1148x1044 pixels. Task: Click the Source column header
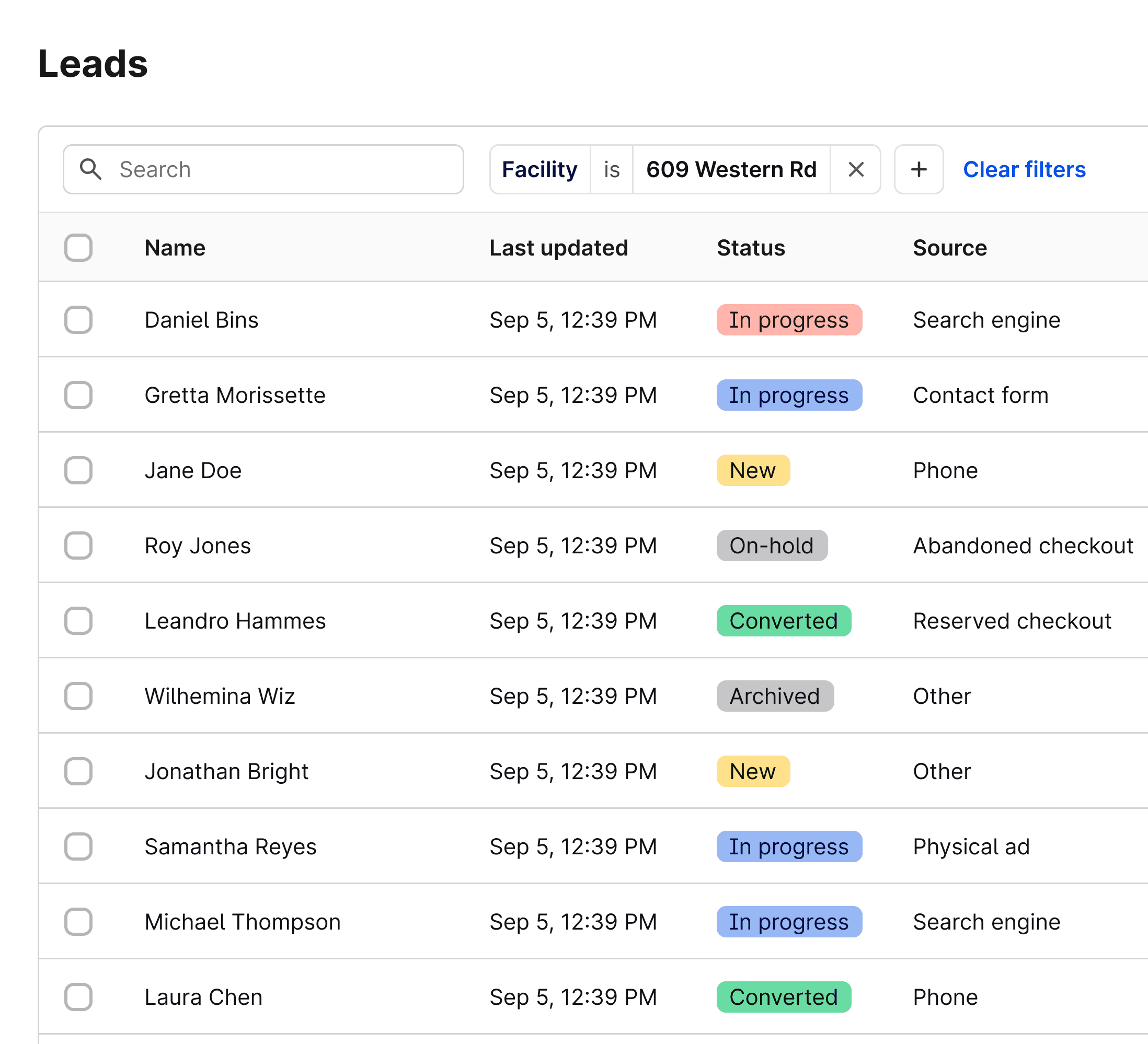pyautogui.click(x=949, y=248)
